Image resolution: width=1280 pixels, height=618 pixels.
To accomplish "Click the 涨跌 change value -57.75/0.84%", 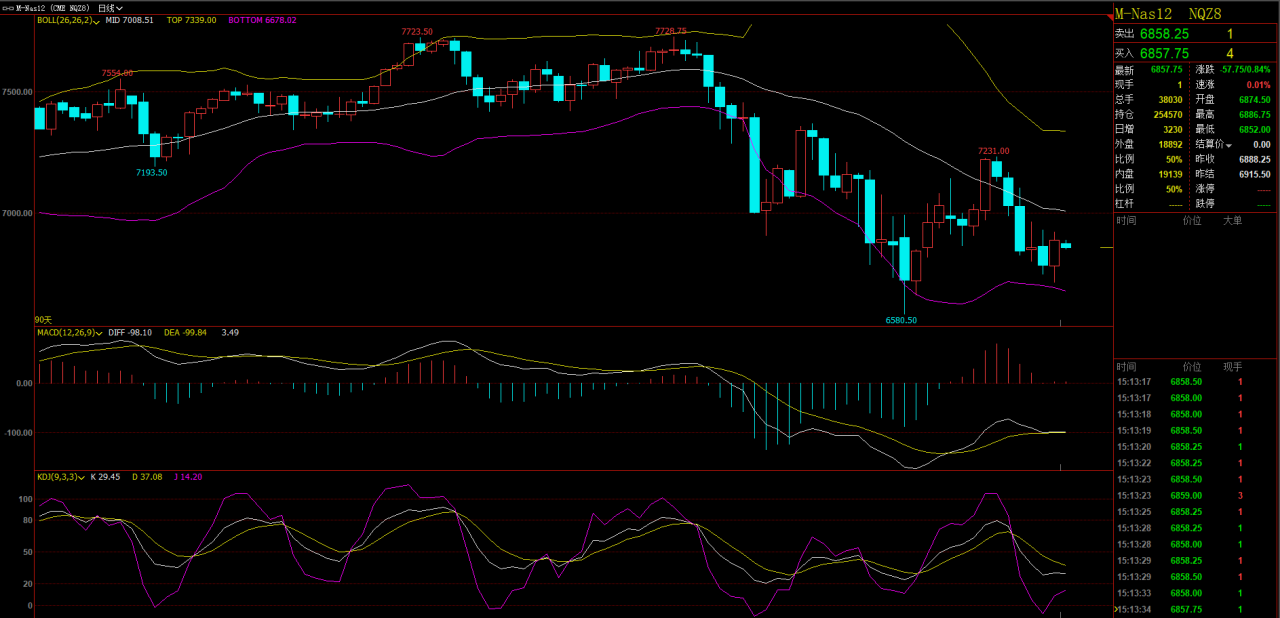I will coord(1245,70).
